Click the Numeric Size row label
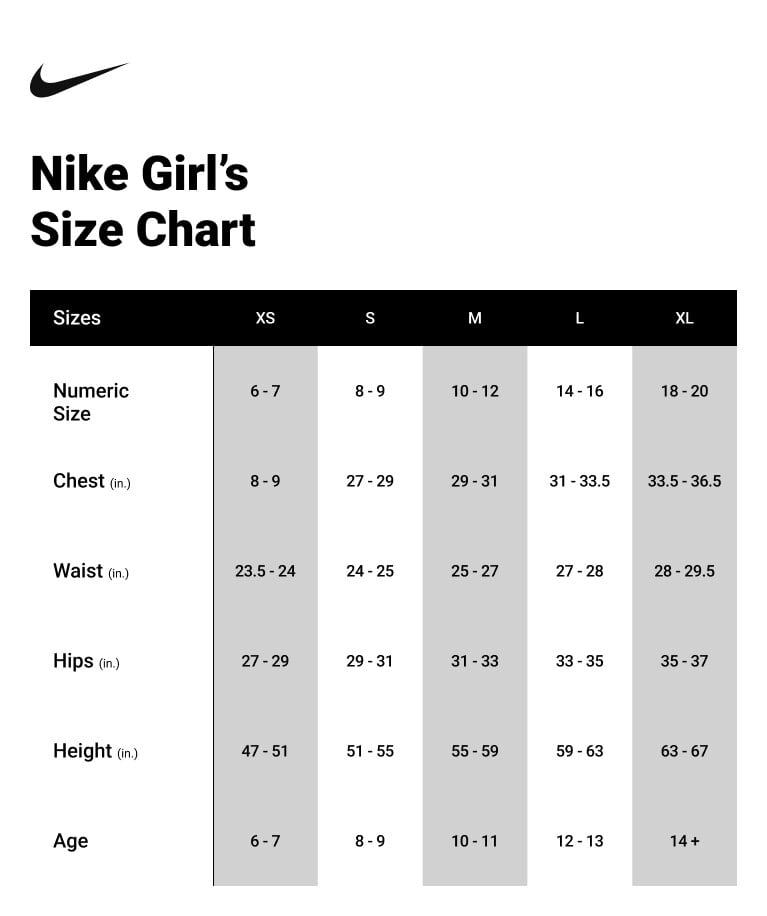The height and width of the screenshot is (916, 767). point(91,402)
